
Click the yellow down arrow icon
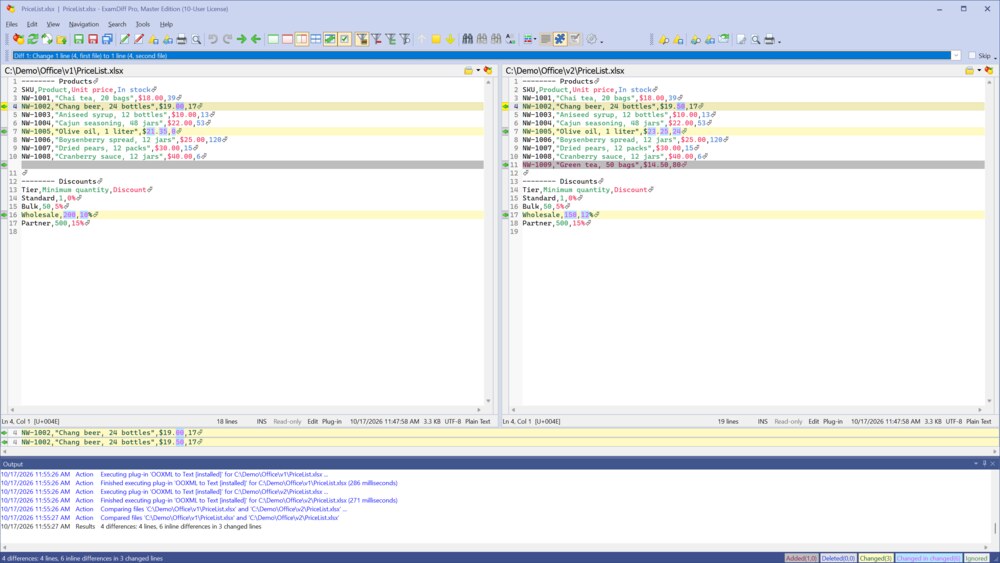[450, 40]
